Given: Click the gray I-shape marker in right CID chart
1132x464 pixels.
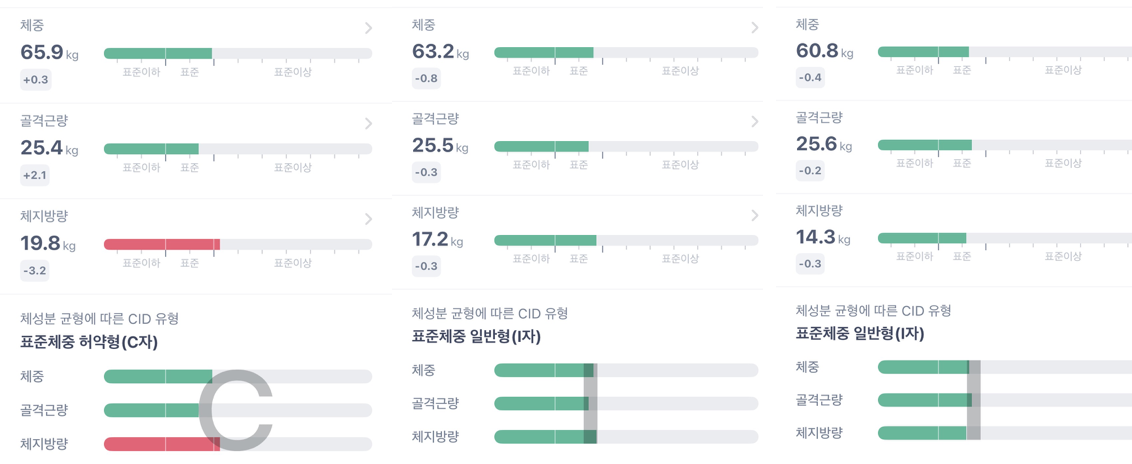Looking at the screenshot, I should click(x=974, y=400).
